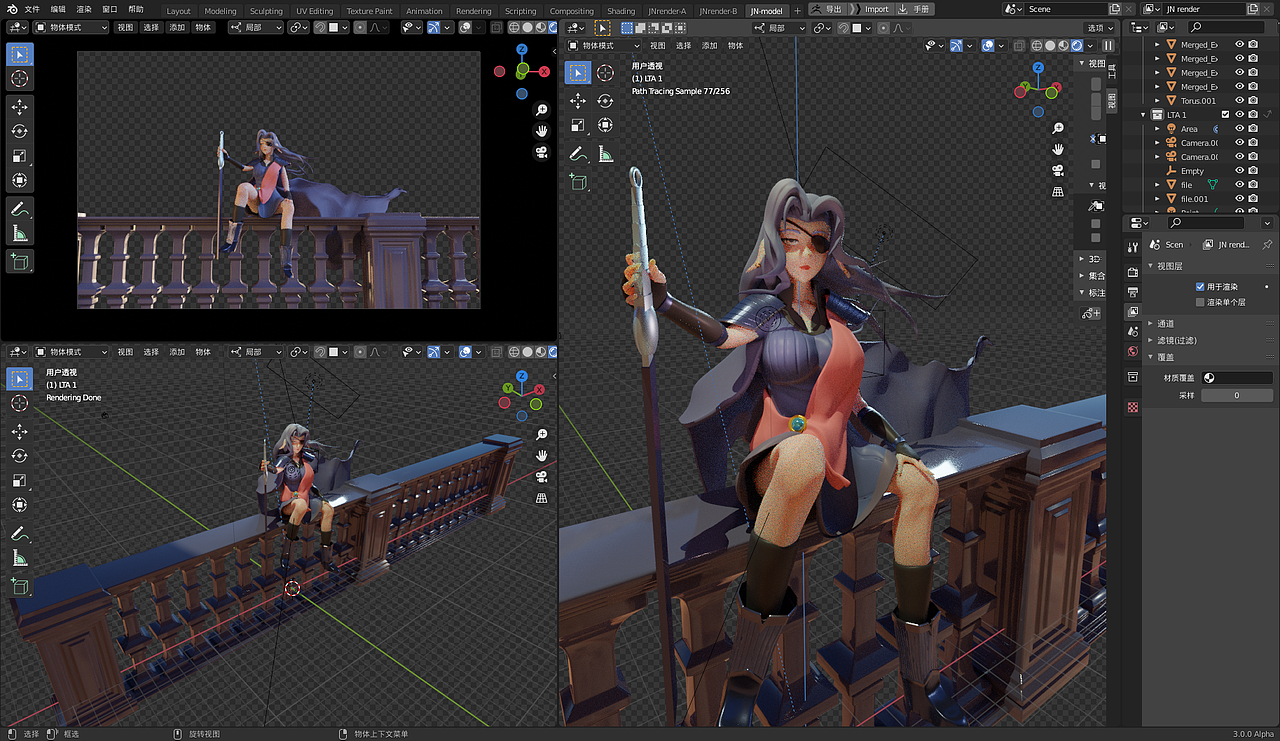
Task: Select the Cursor tool in the right viewport
Action: point(605,72)
